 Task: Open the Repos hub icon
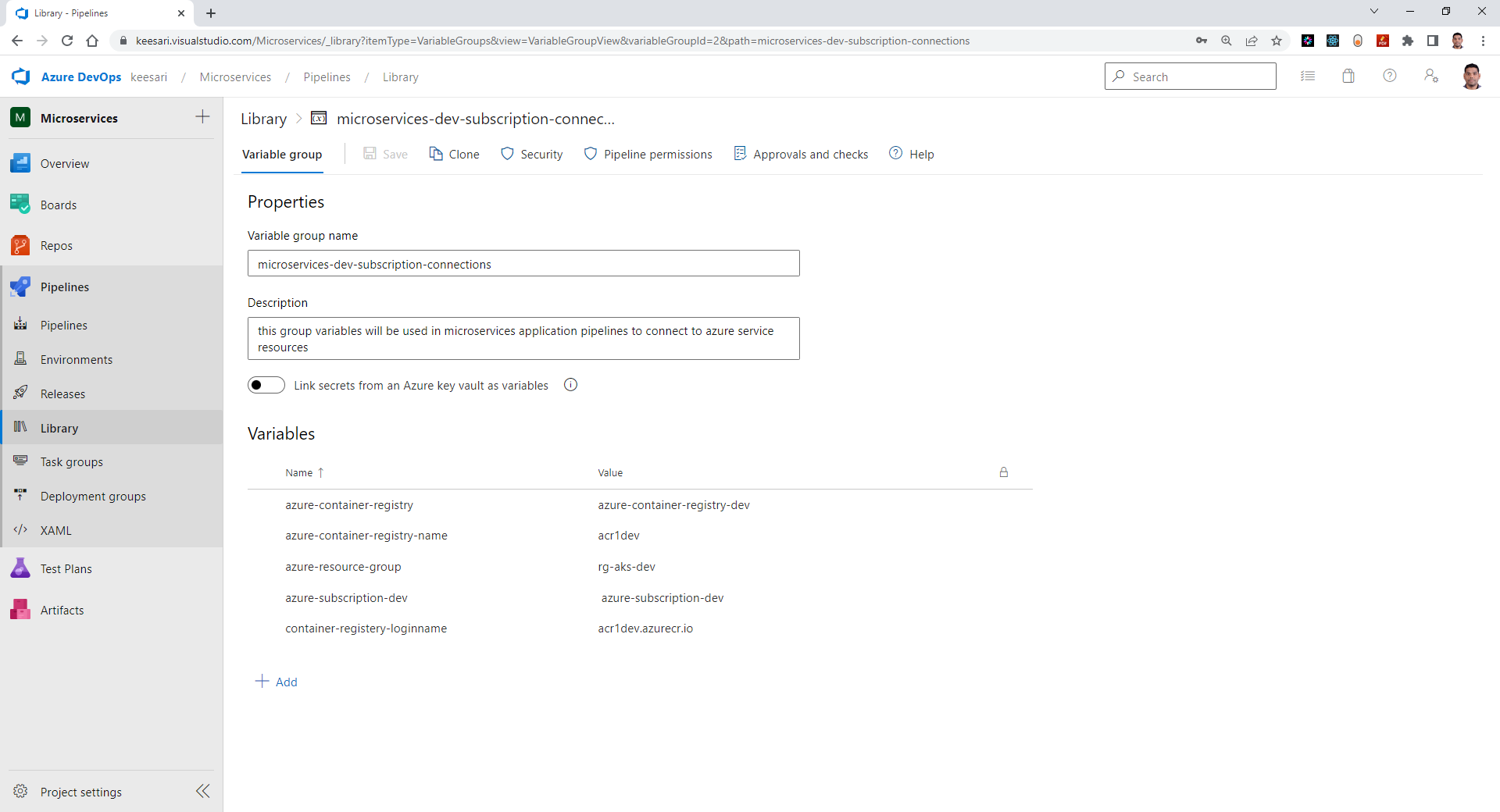pyautogui.click(x=20, y=245)
